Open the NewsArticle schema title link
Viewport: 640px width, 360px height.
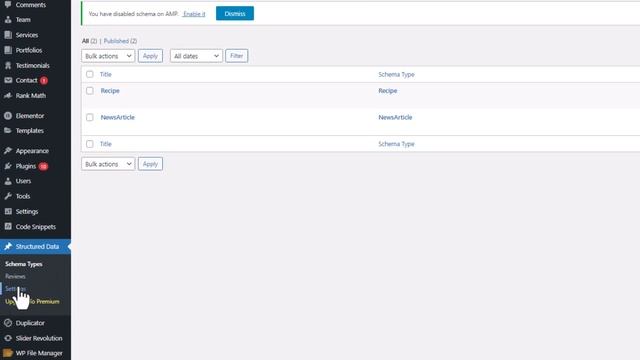118,118
